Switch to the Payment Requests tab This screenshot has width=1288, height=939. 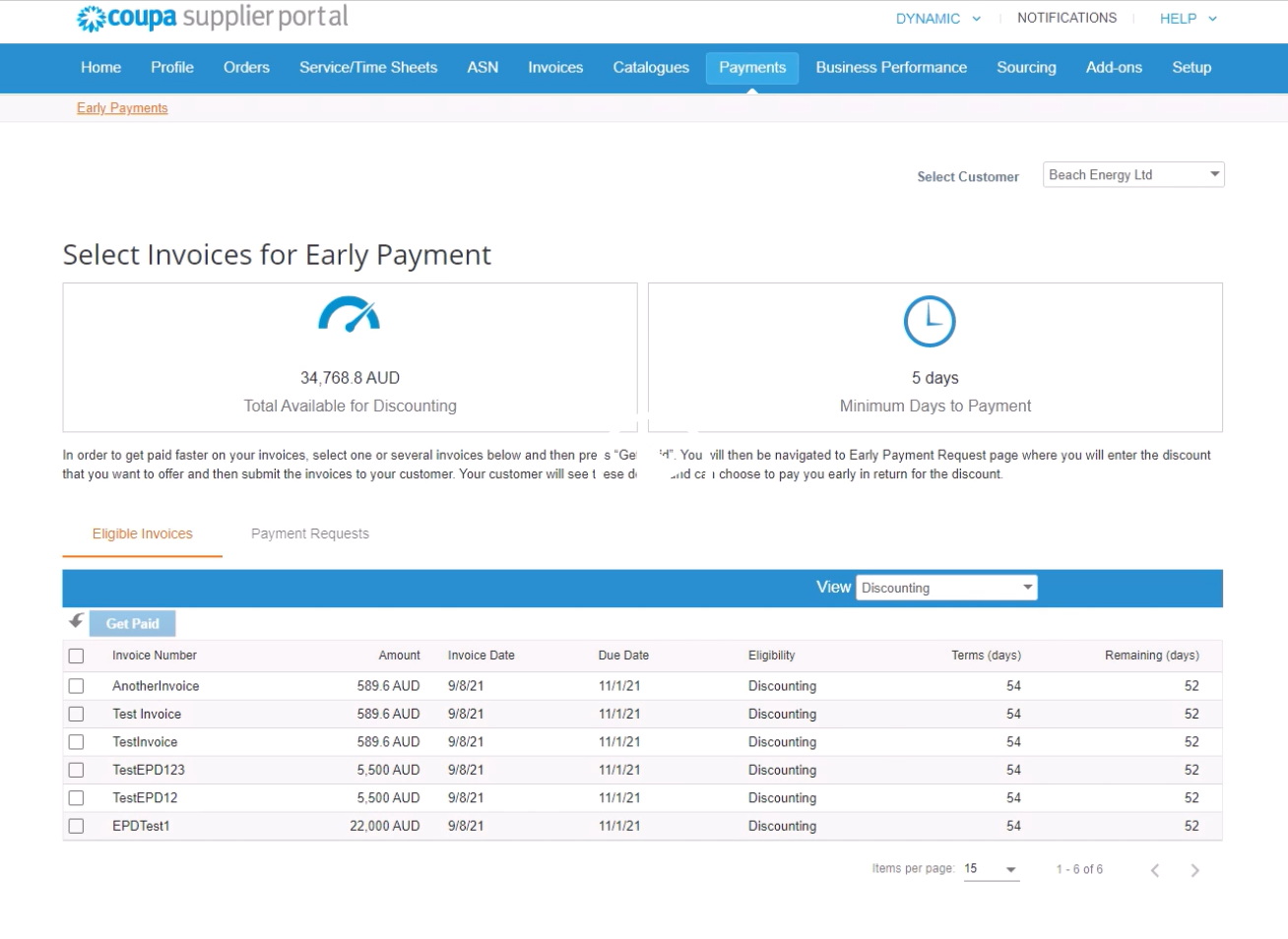tap(310, 534)
